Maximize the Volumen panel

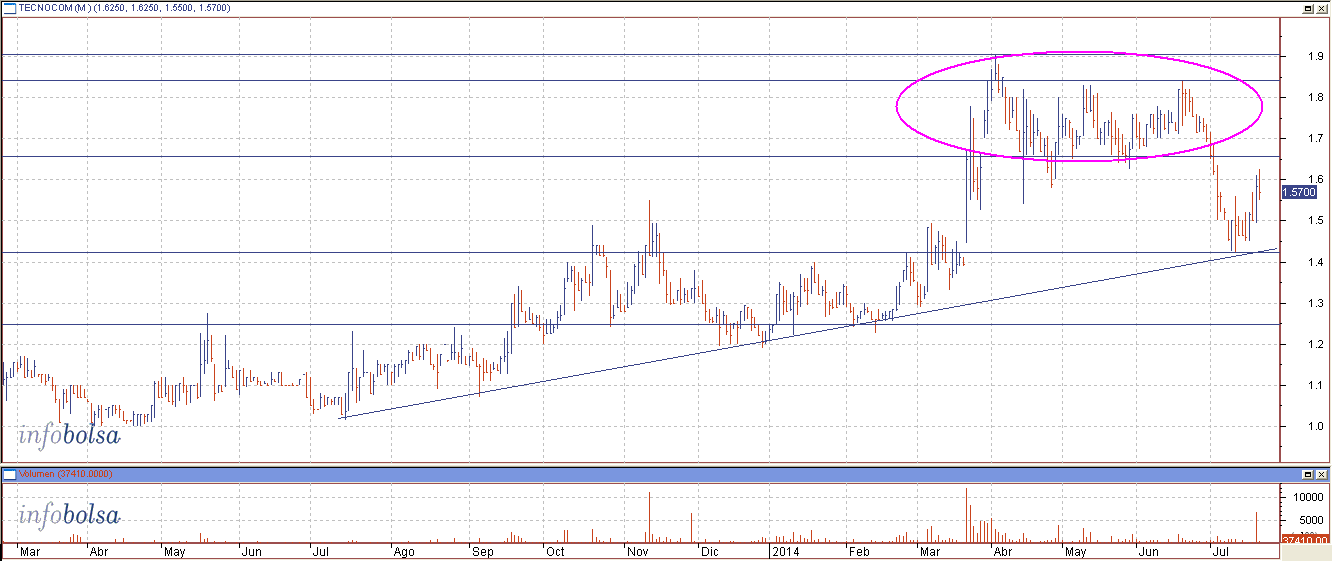[1307, 474]
